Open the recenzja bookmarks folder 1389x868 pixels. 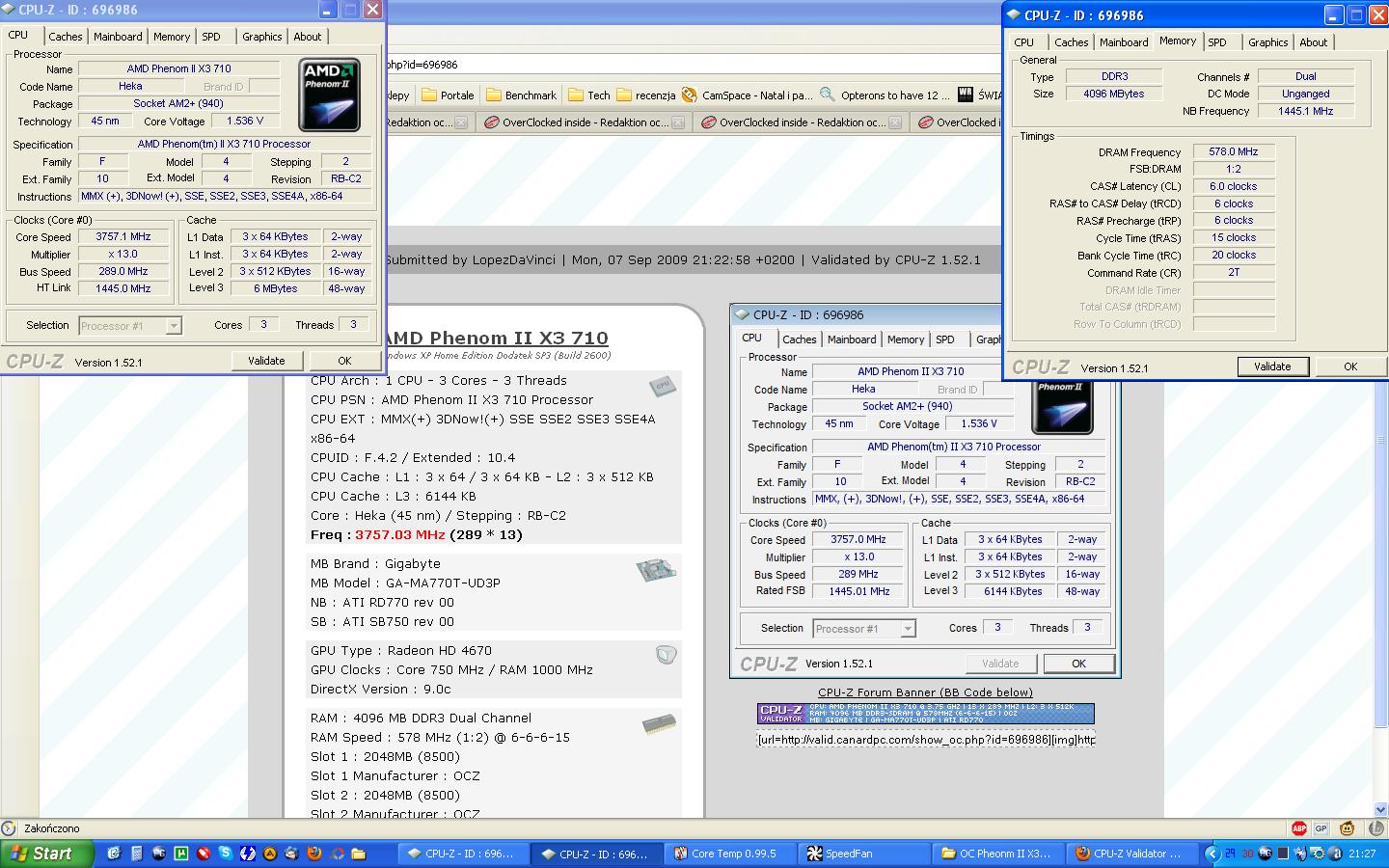[645, 95]
